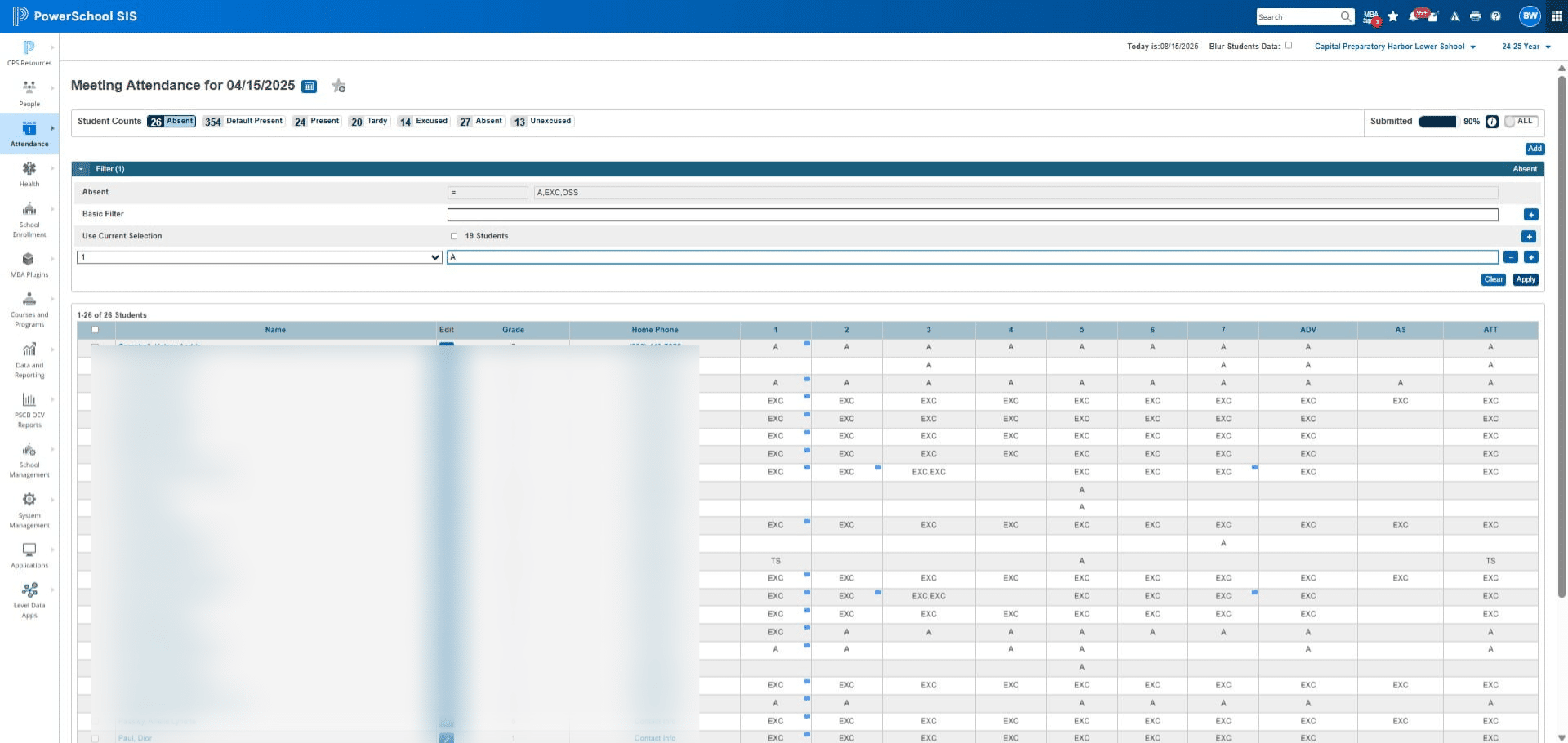This screenshot has height=743, width=1568.
Task: Click the Submitted progress bar
Action: (x=1437, y=122)
